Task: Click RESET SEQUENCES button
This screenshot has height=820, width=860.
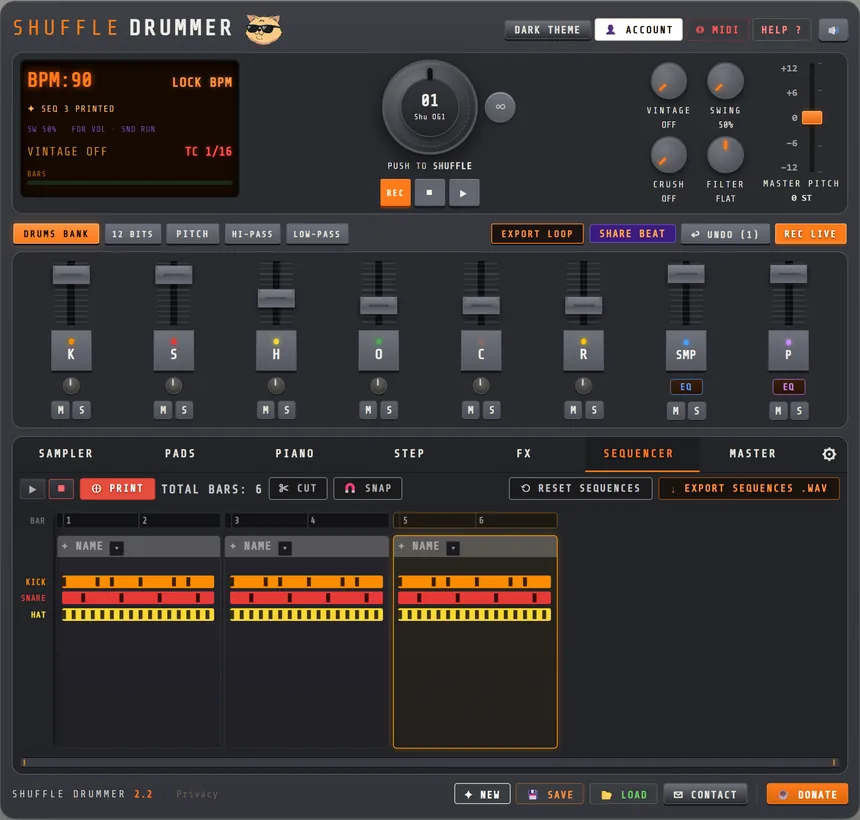Action: click(x=580, y=488)
